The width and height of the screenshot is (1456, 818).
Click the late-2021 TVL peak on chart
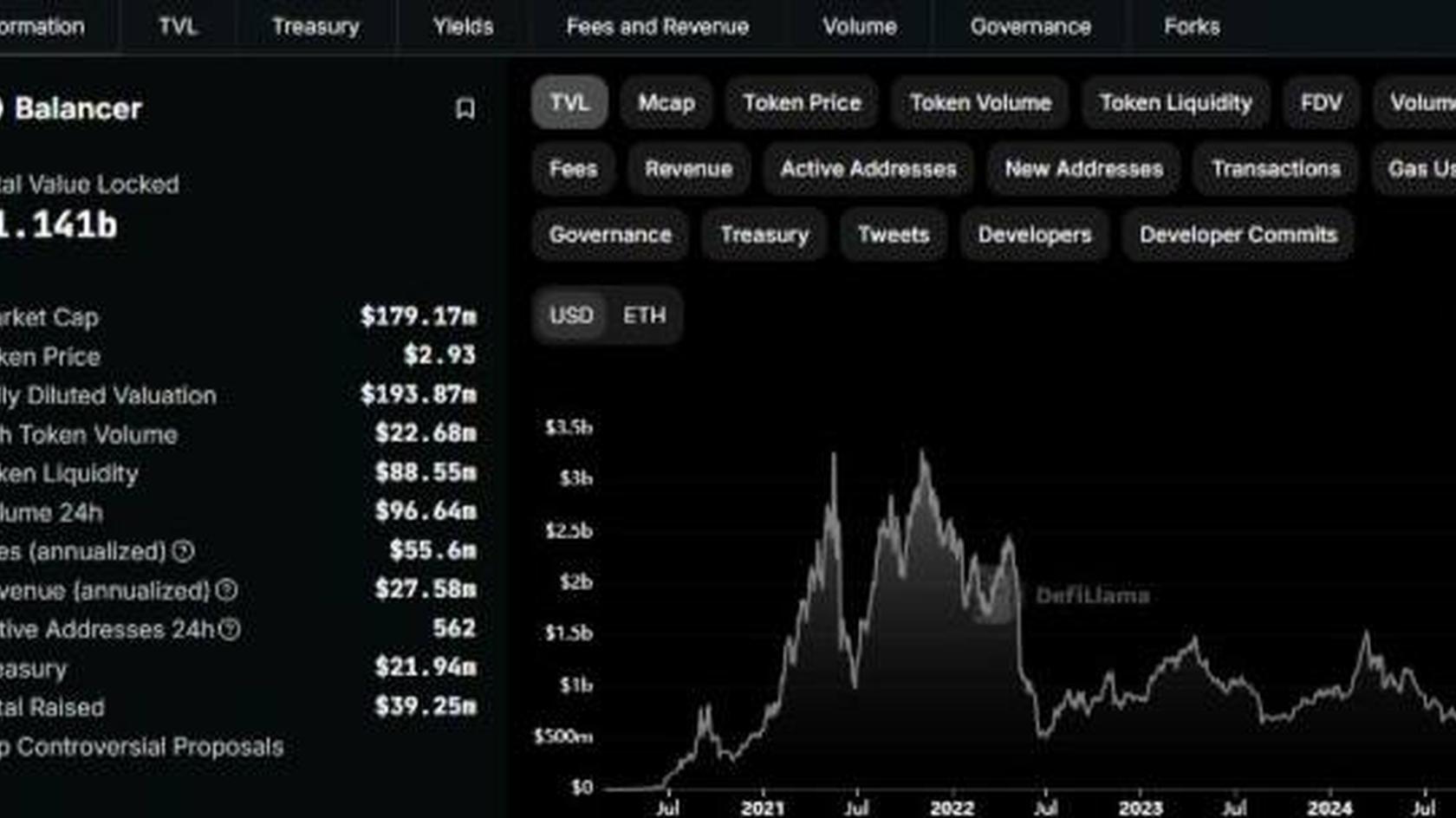tap(922, 452)
